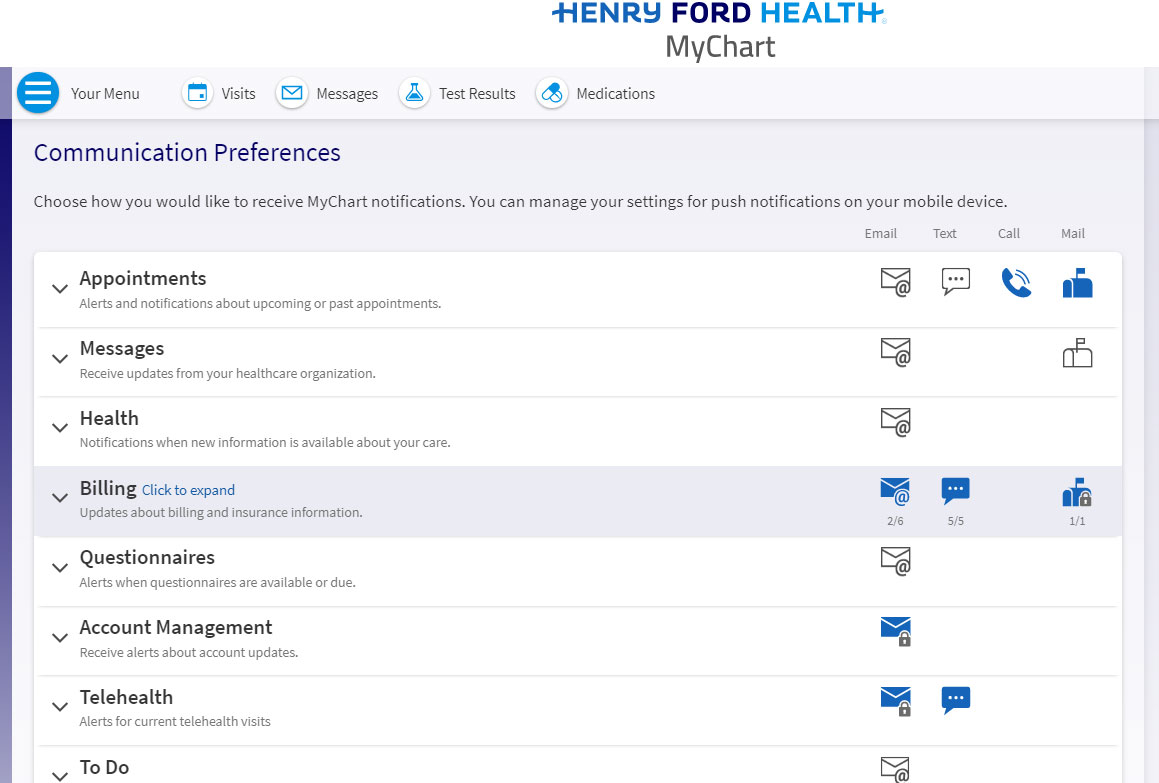1159x783 pixels.
Task: Click the Messages envelope icon
Action: pyautogui.click(x=291, y=93)
